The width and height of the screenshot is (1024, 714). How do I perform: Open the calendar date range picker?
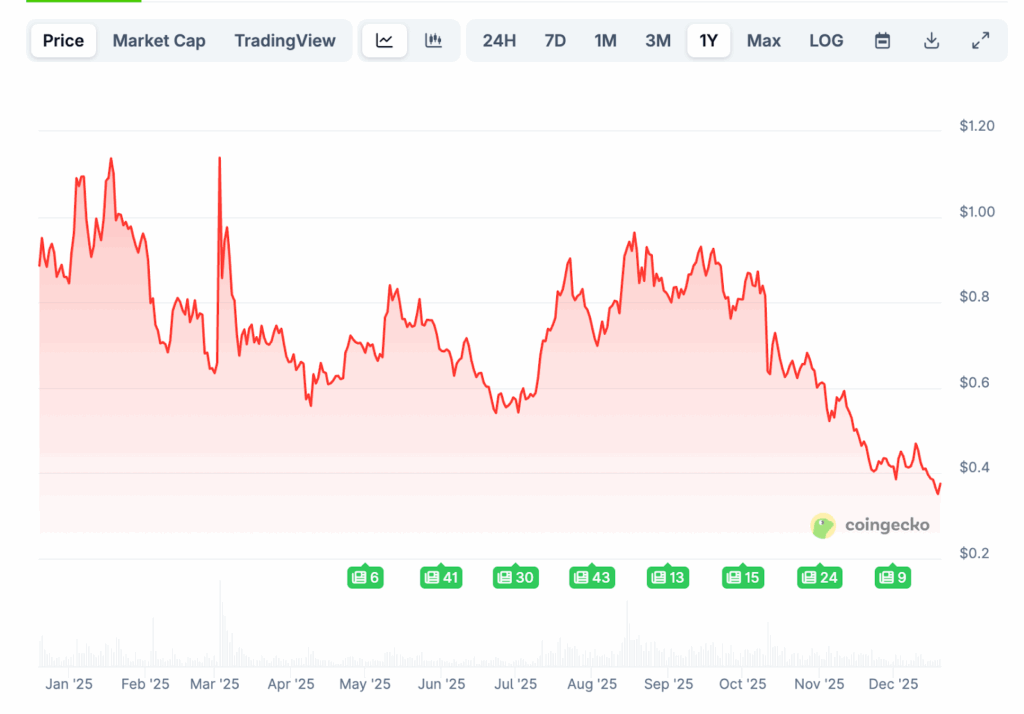coord(882,40)
